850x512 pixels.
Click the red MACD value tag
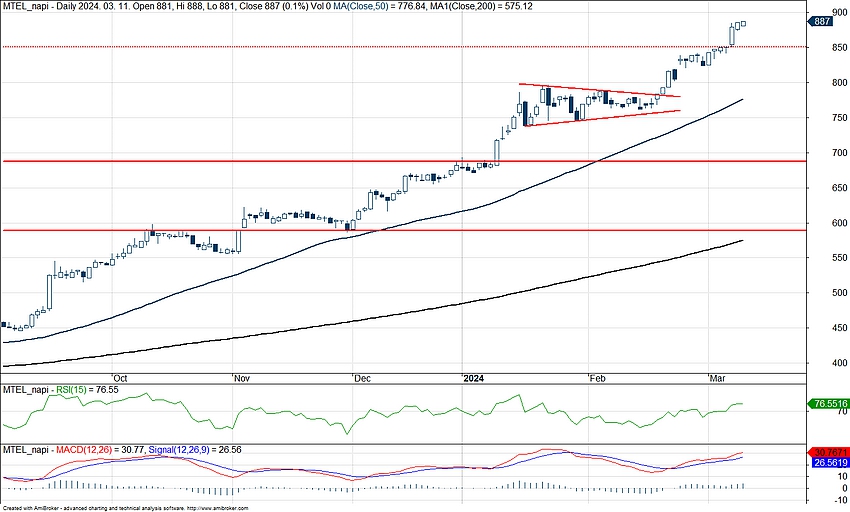pyautogui.click(x=826, y=452)
